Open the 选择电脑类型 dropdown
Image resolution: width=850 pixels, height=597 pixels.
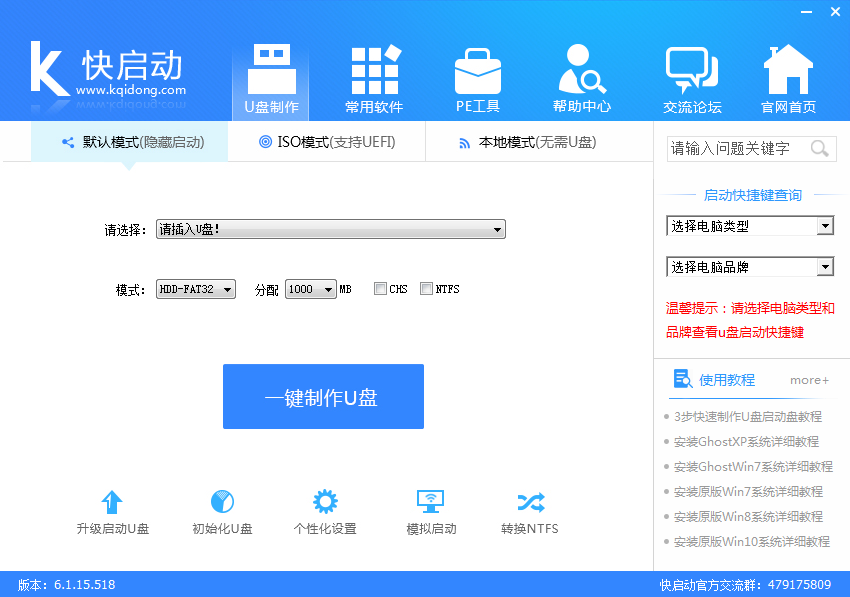point(749,226)
